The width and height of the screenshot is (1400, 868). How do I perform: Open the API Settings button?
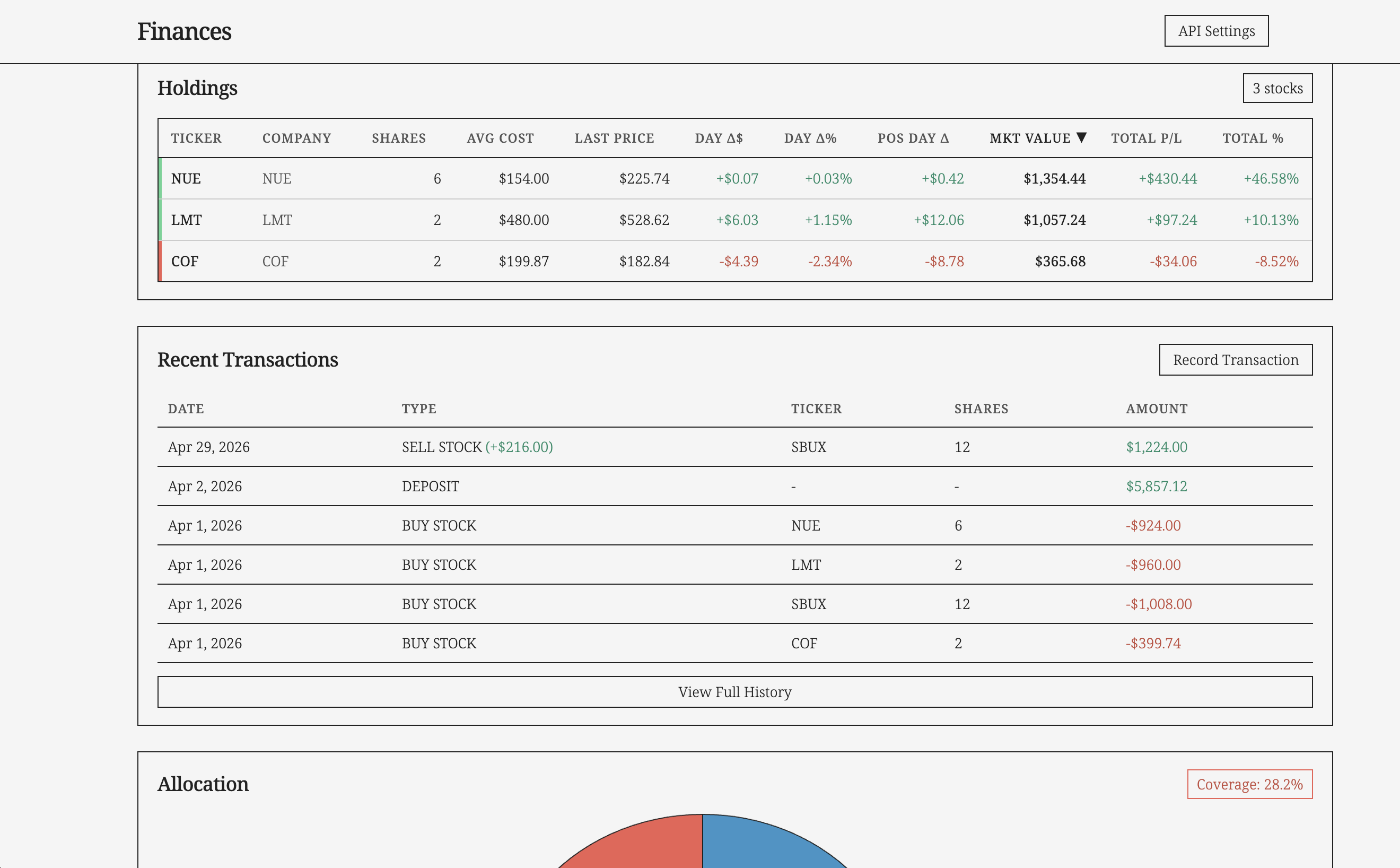tap(1217, 31)
